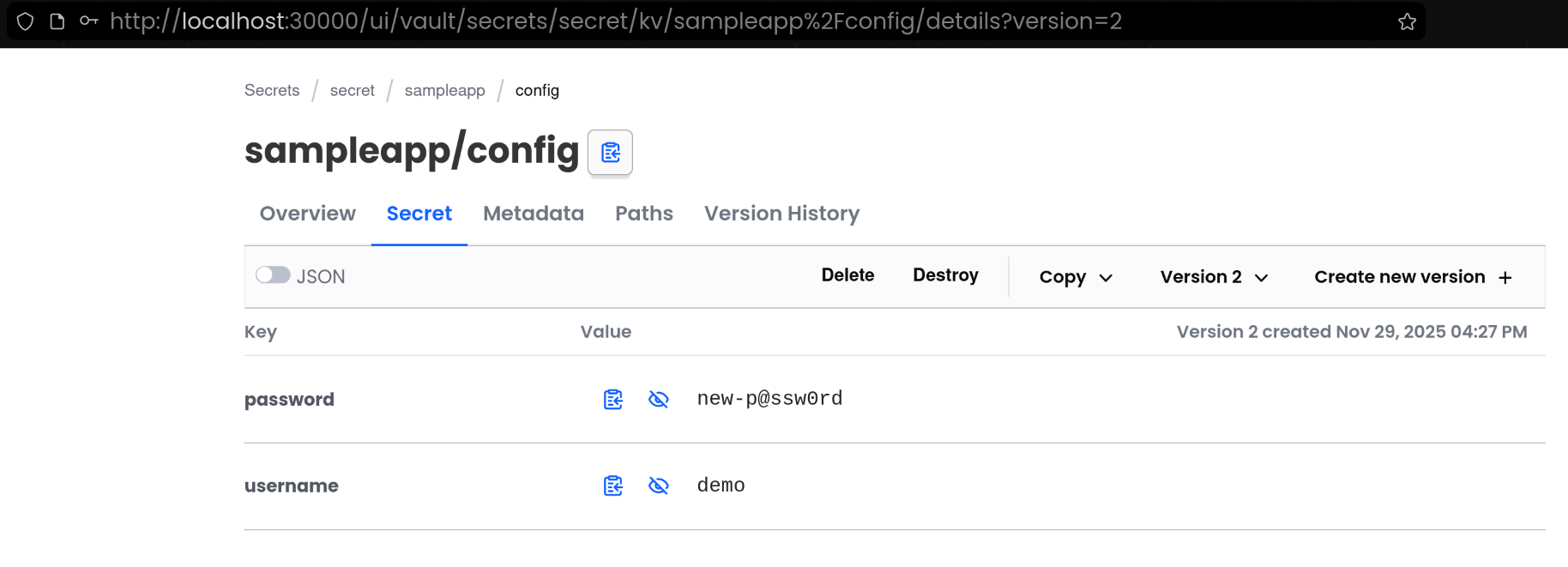Open the Metadata tab
The height and width of the screenshot is (567, 1568).
[x=533, y=214]
